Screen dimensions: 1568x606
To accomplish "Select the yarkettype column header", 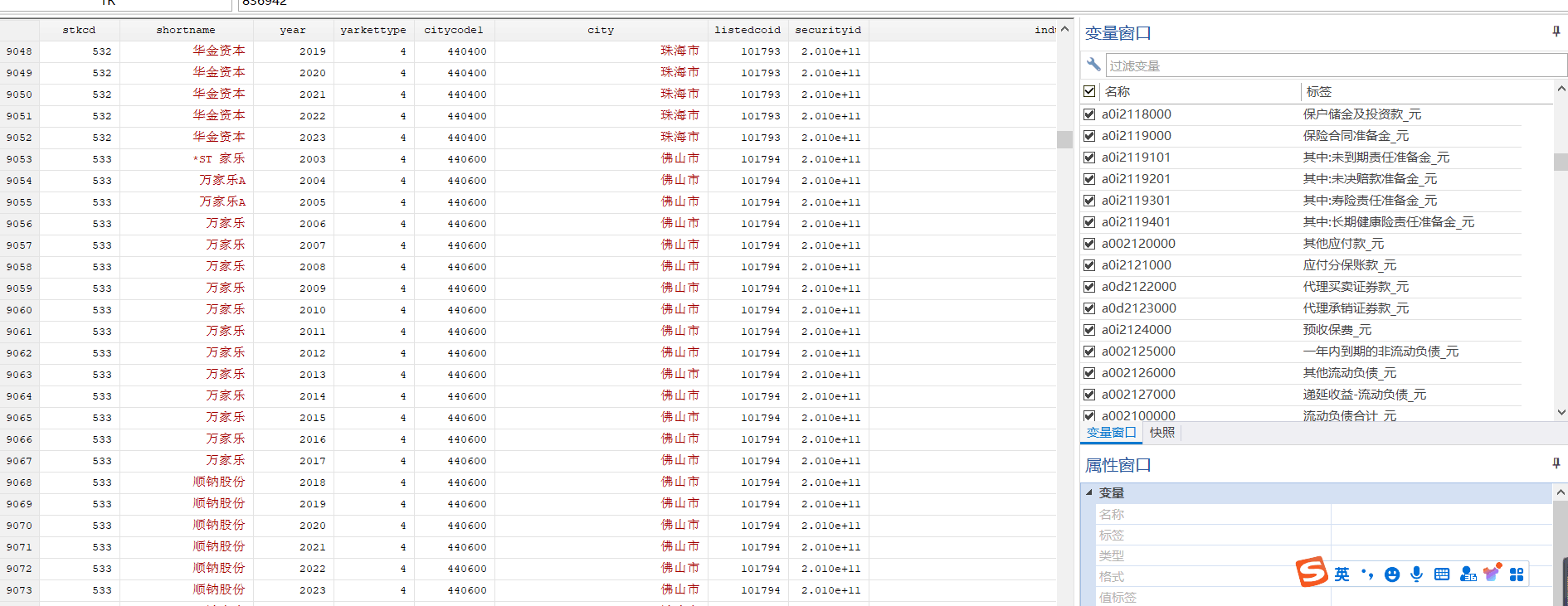I will [x=373, y=30].
